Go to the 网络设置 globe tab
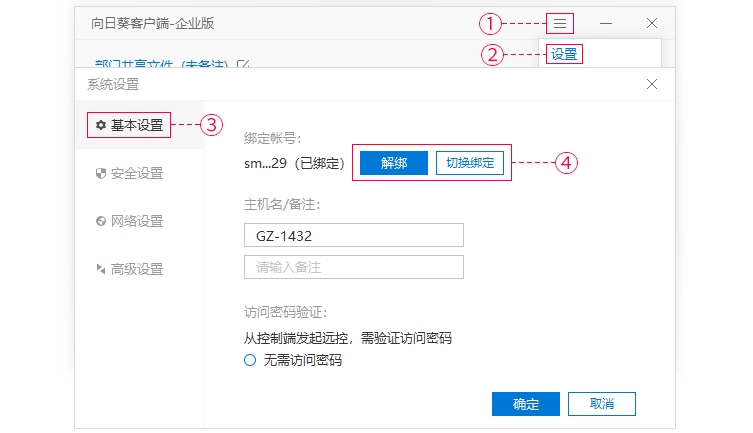 point(128,221)
